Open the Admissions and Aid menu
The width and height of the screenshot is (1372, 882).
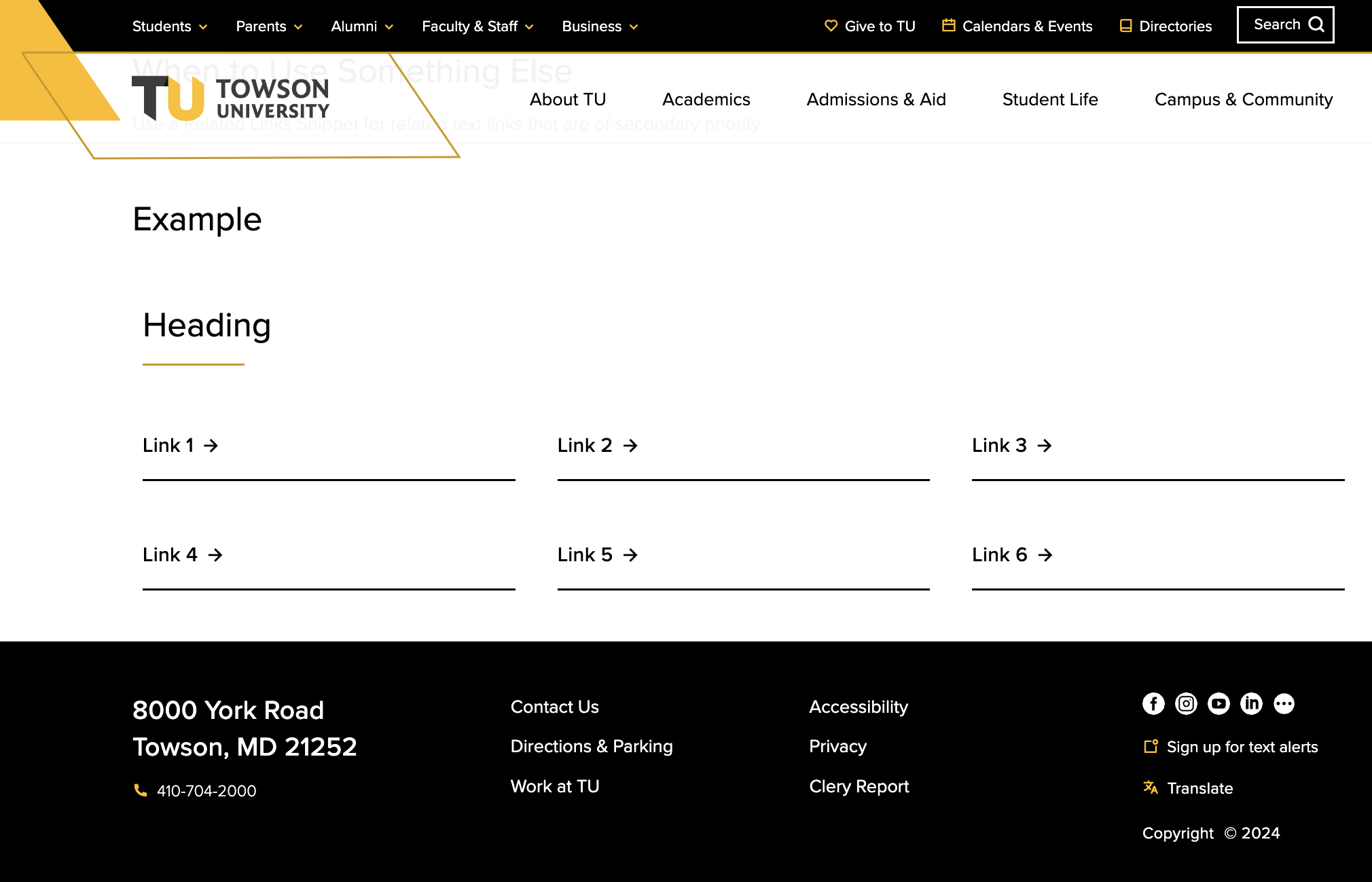875,98
